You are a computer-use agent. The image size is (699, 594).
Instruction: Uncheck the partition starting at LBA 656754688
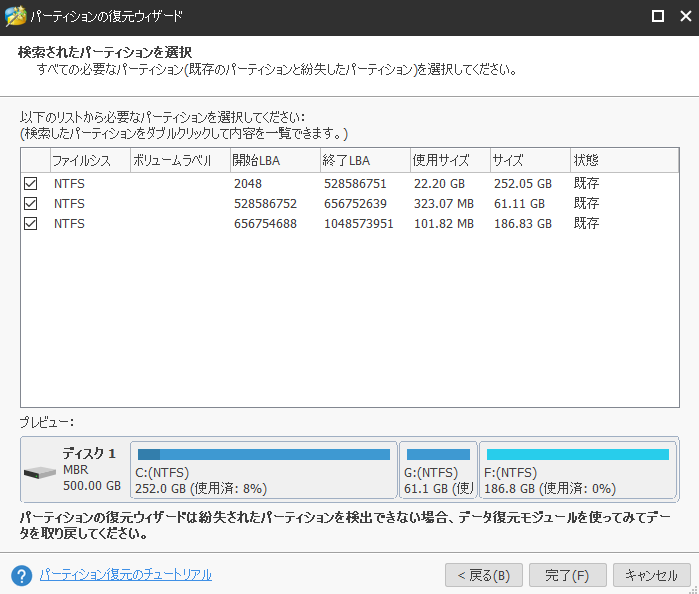click(31, 223)
